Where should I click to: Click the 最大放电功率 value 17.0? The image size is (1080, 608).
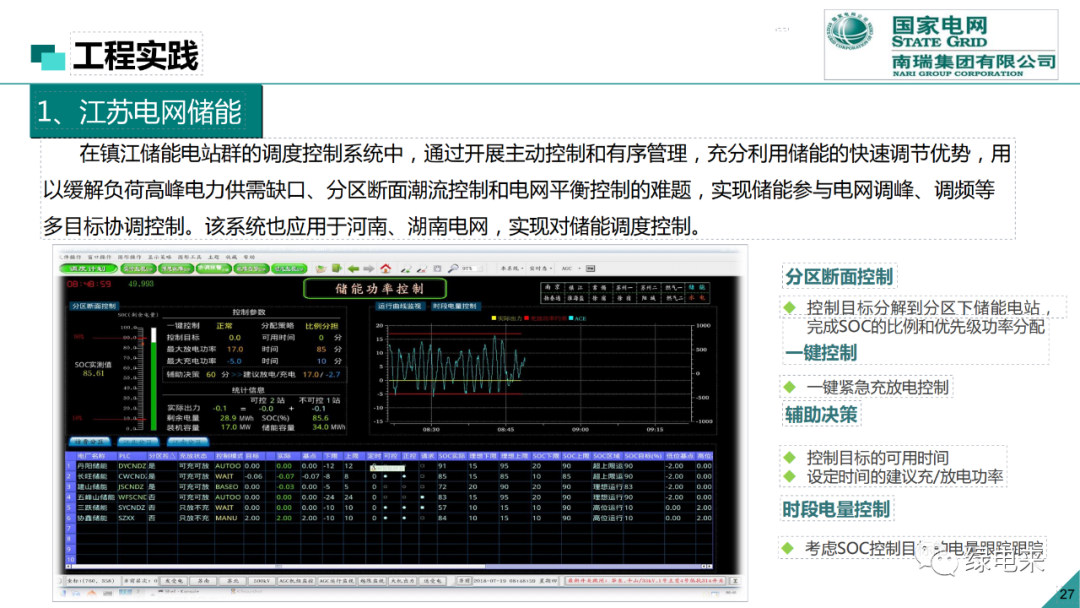coord(235,349)
